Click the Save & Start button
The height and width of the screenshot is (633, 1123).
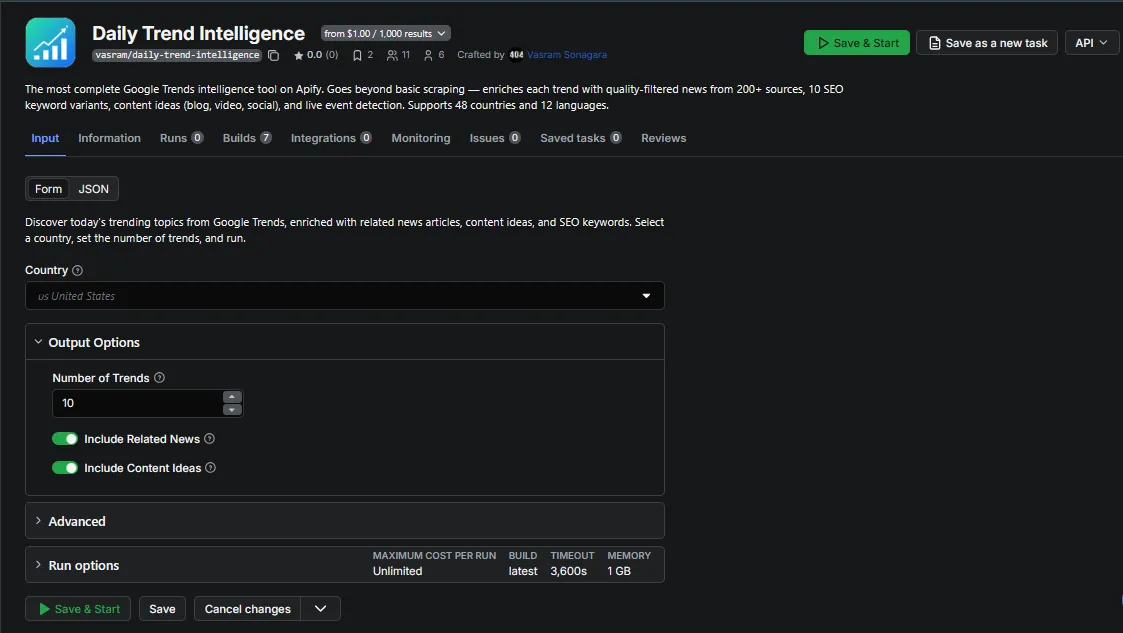tap(856, 42)
